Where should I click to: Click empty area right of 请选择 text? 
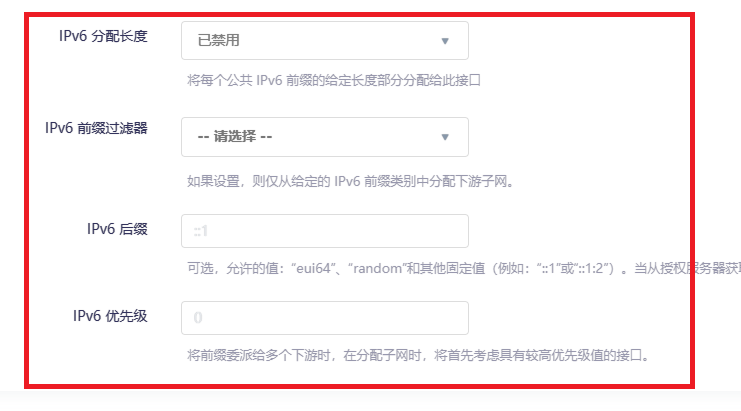pyautogui.click(x=354, y=137)
